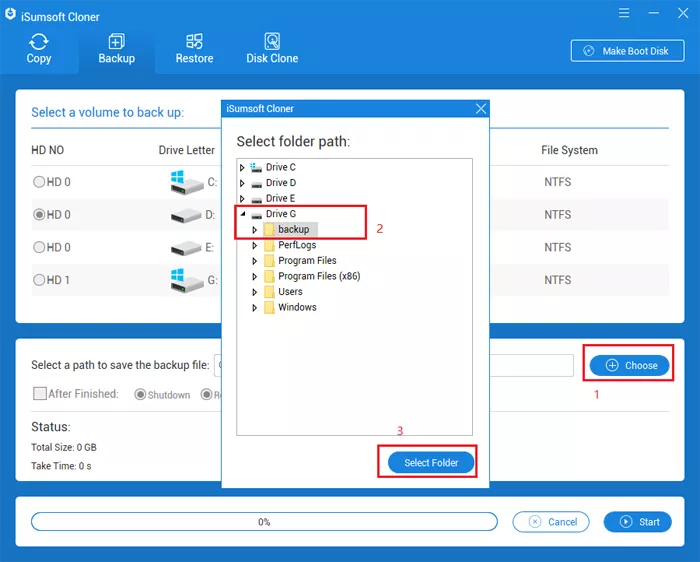Viewport: 700px width, 562px height.
Task: Click the disk icon for drive D:
Action: [x=180, y=215]
